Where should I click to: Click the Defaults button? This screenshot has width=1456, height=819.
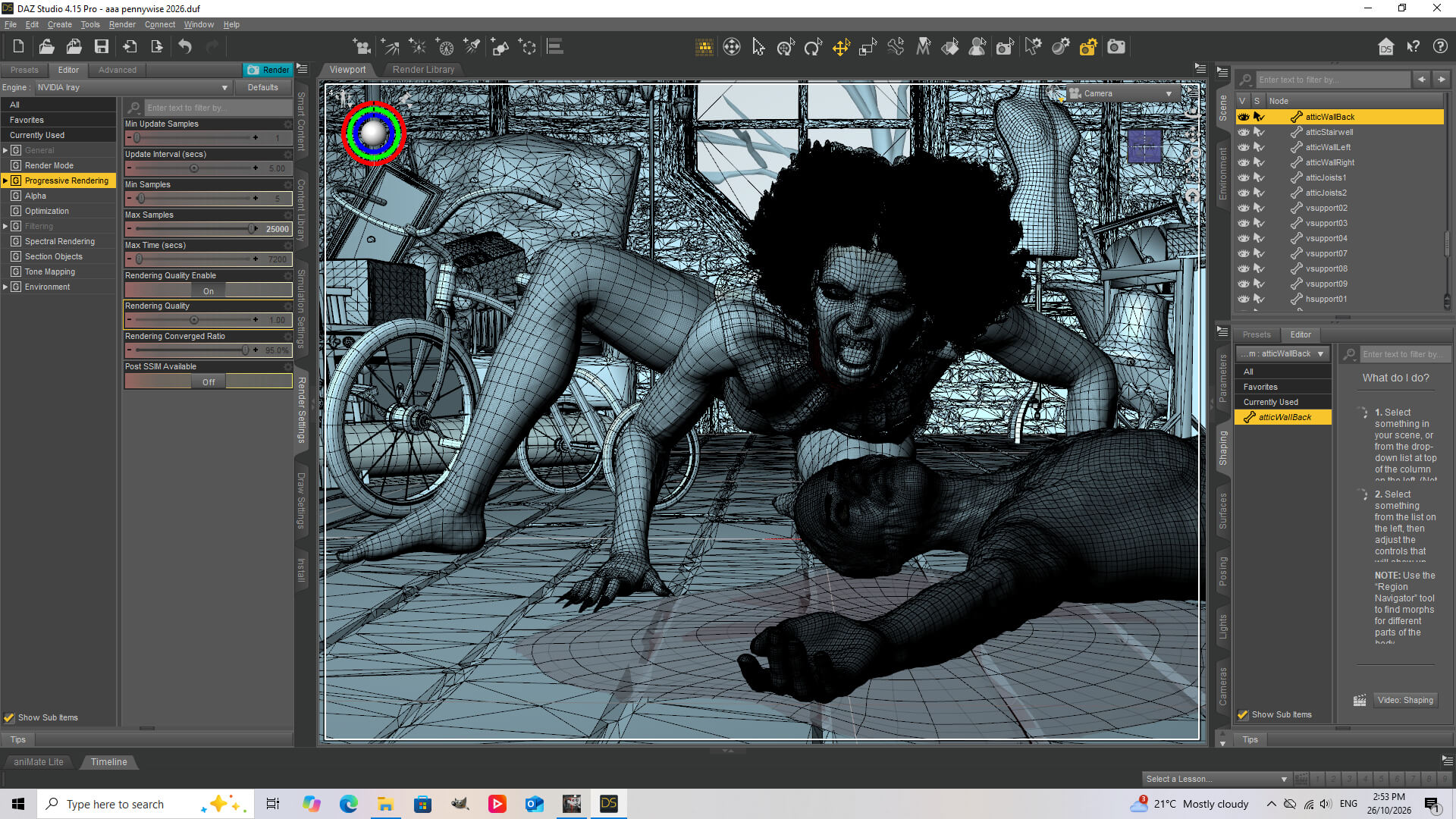click(x=262, y=88)
